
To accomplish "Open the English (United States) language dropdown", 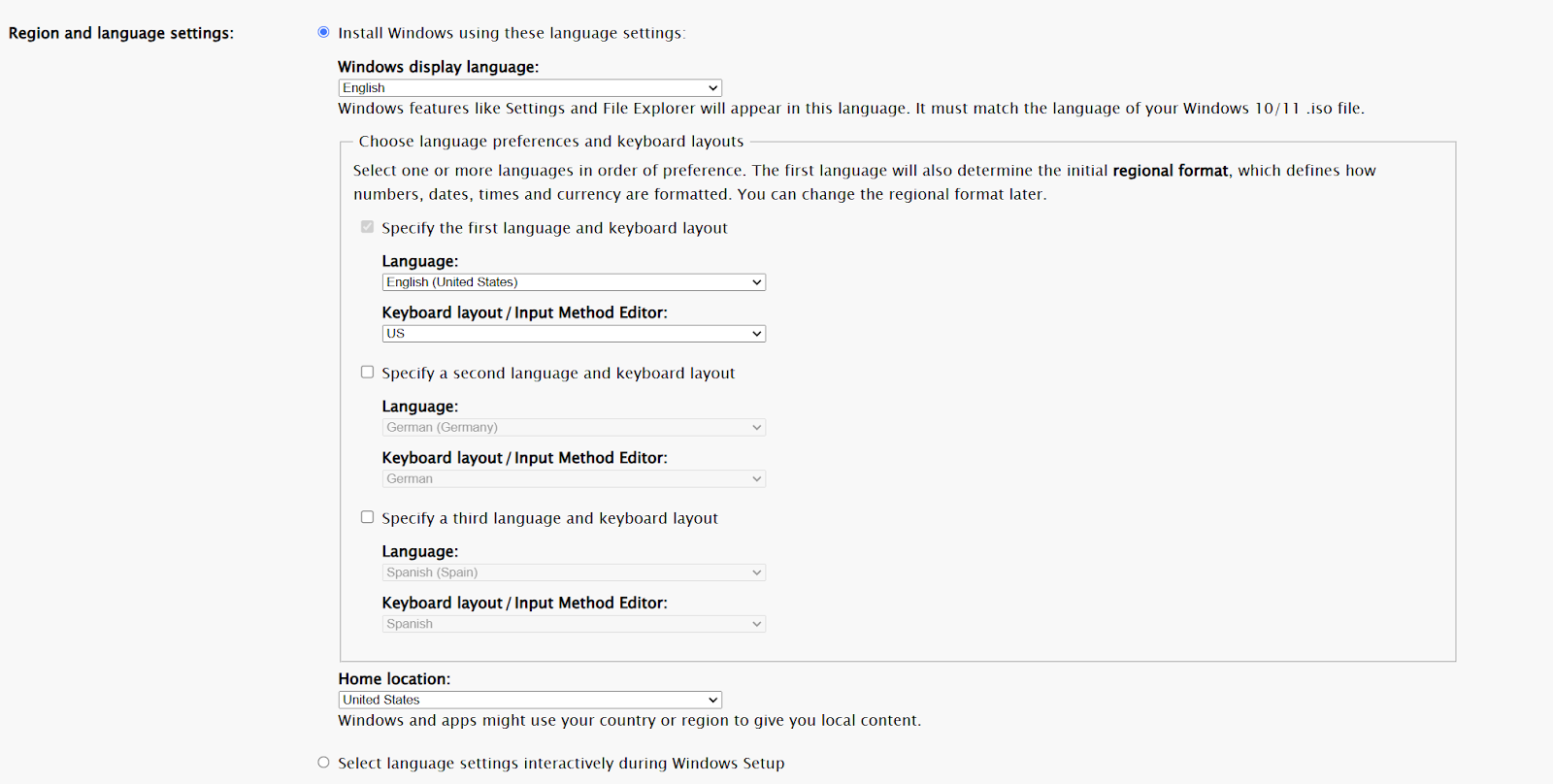I will pos(573,281).
